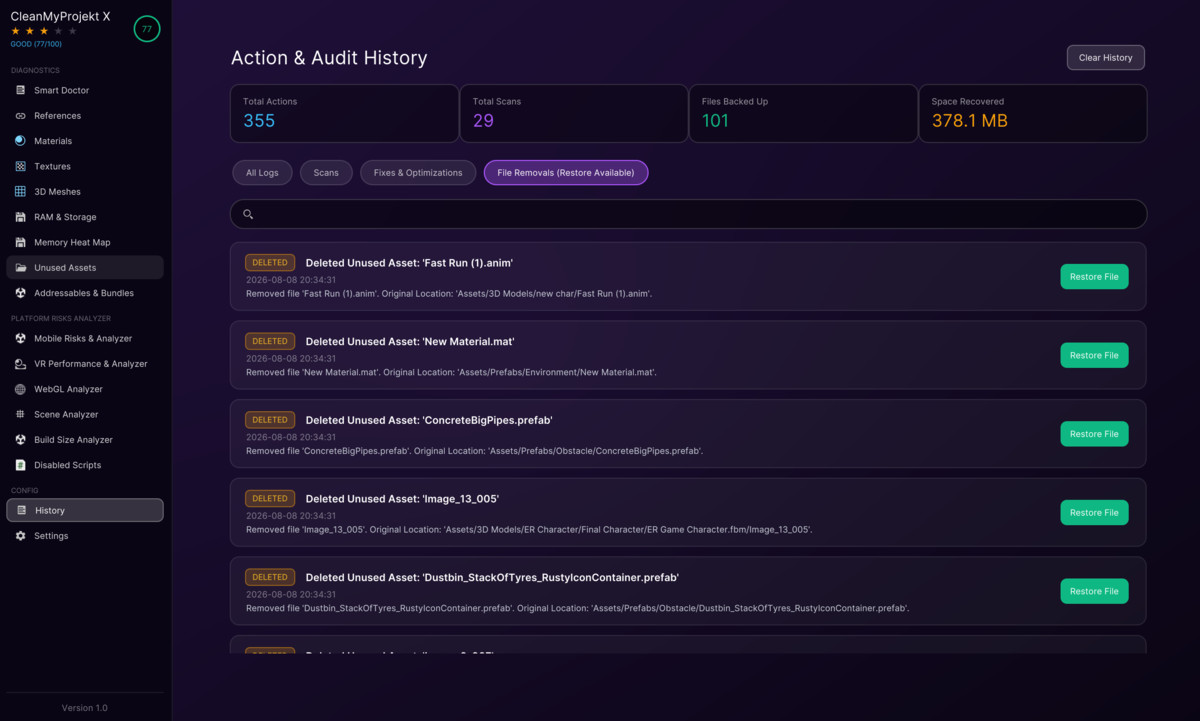Open the References sidebar label
Viewport: 1200px width, 721px height.
pyautogui.click(x=57, y=116)
